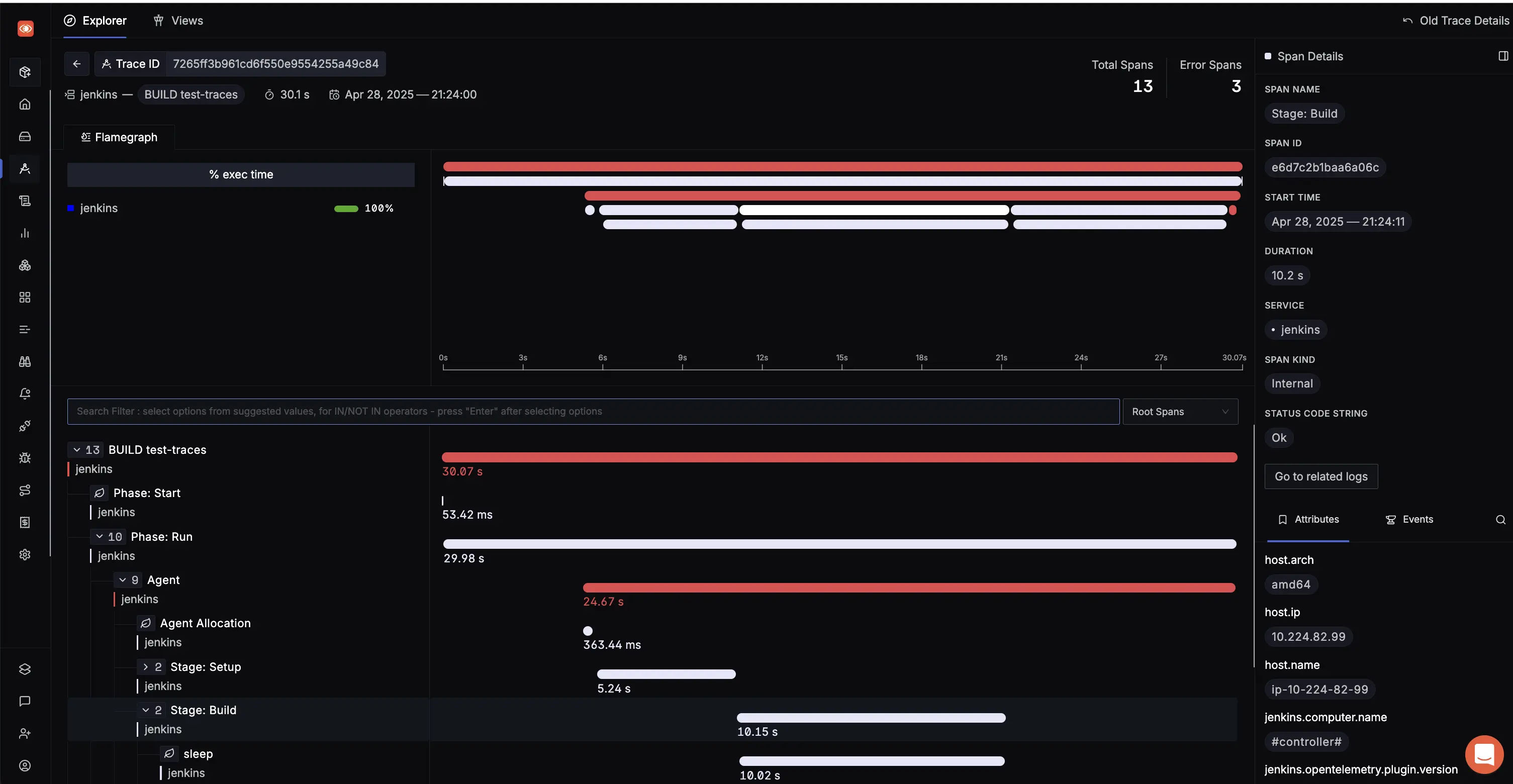Viewport: 1513px width, 784px height.
Task: Open Billing receipt icon in sidebar
Action: pos(25,523)
